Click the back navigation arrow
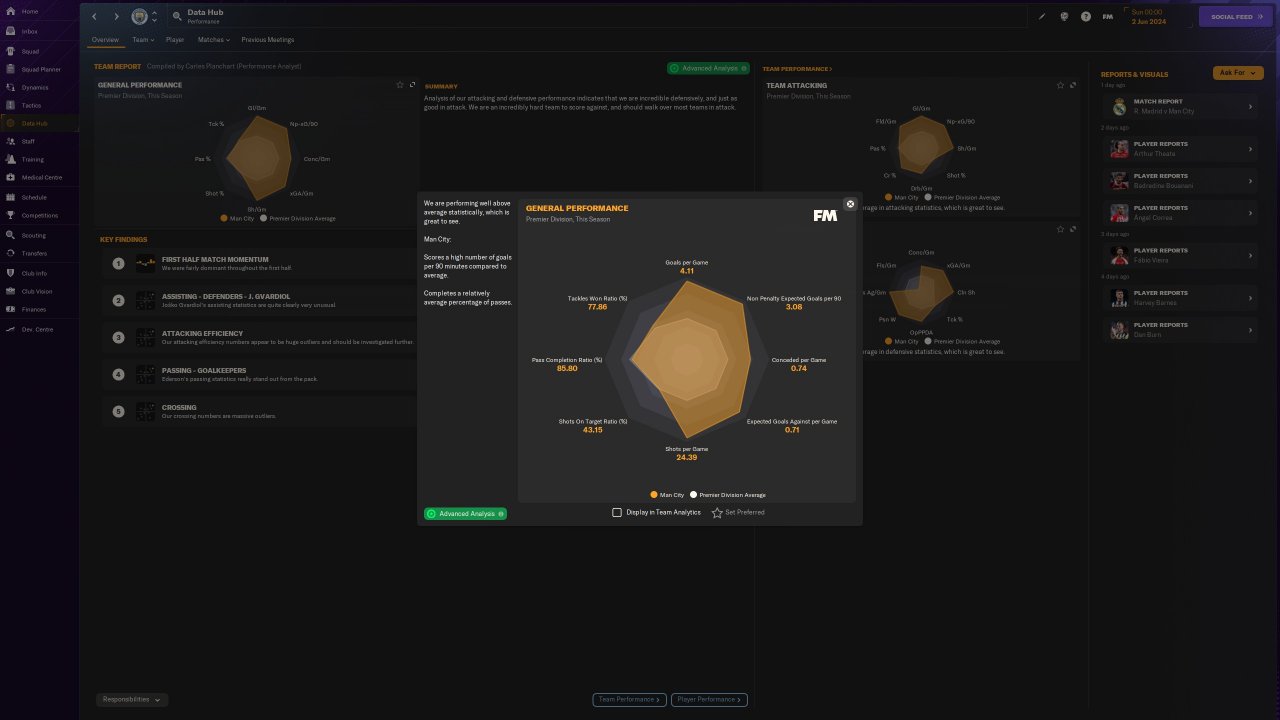 point(95,16)
